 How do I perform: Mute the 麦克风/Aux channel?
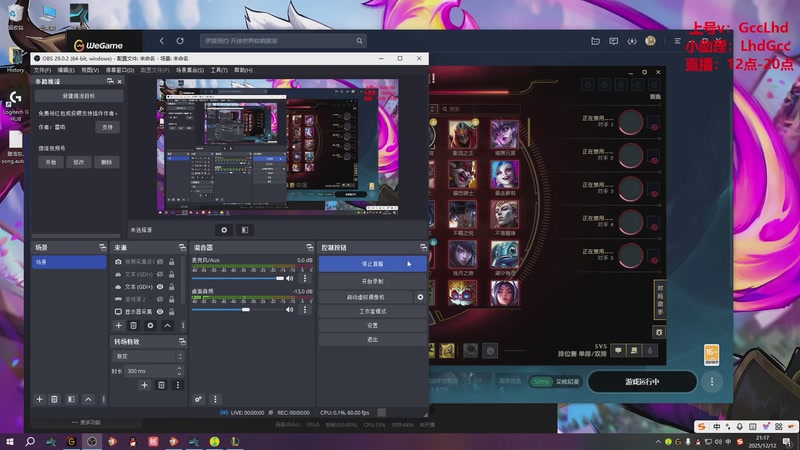(x=290, y=279)
